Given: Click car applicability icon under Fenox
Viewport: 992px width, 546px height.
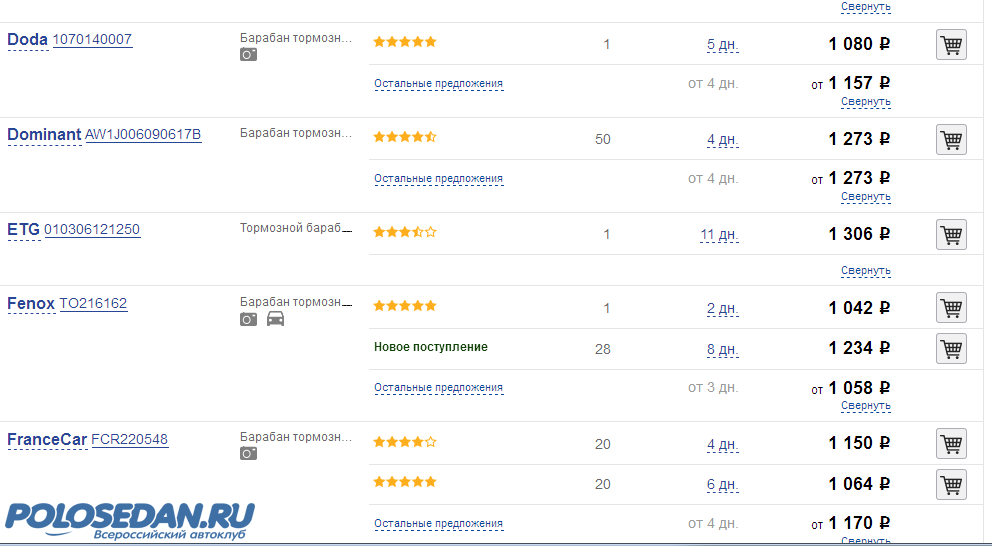Looking at the screenshot, I should tap(276, 319).
